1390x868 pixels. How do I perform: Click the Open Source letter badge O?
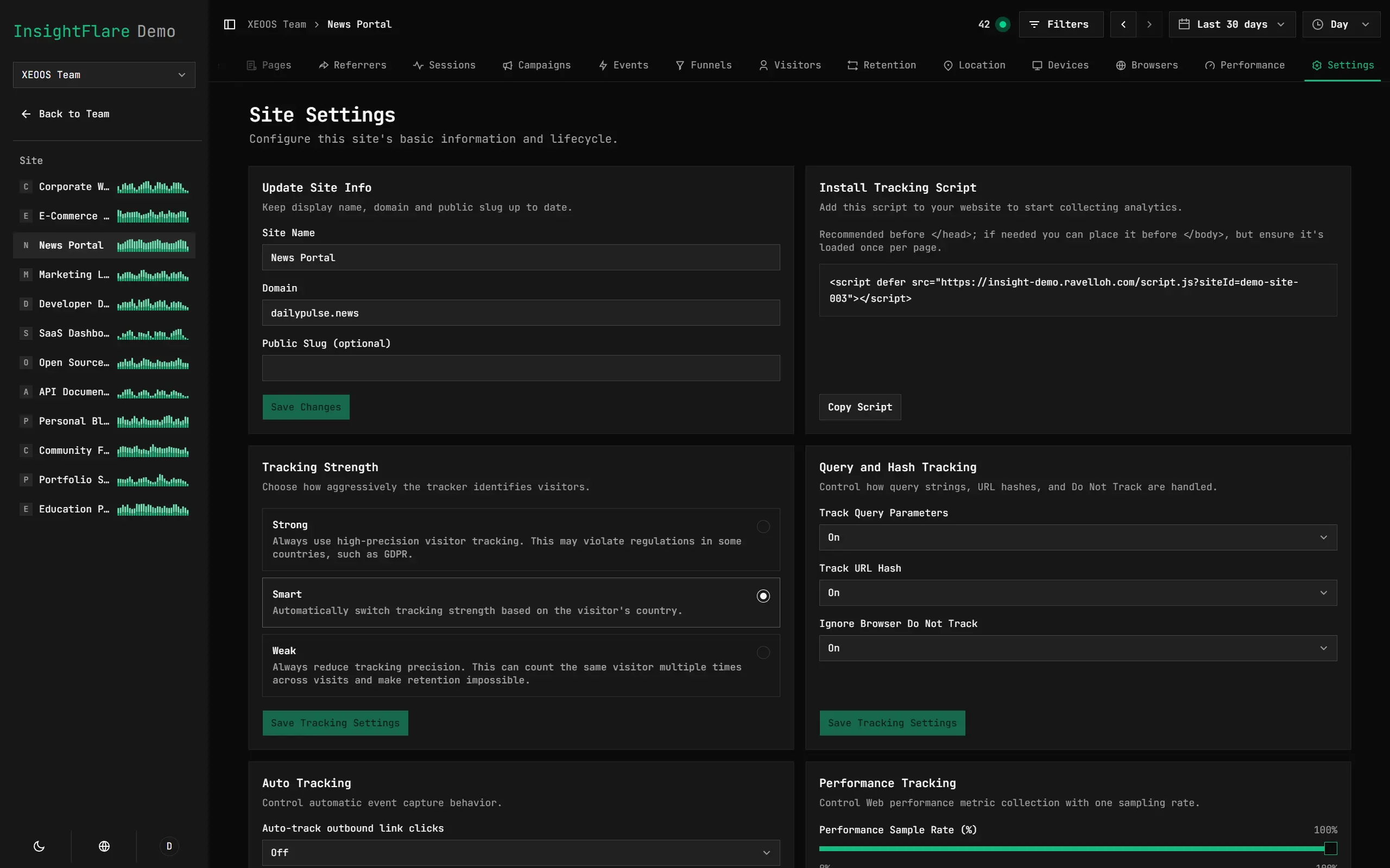point(26,362)
